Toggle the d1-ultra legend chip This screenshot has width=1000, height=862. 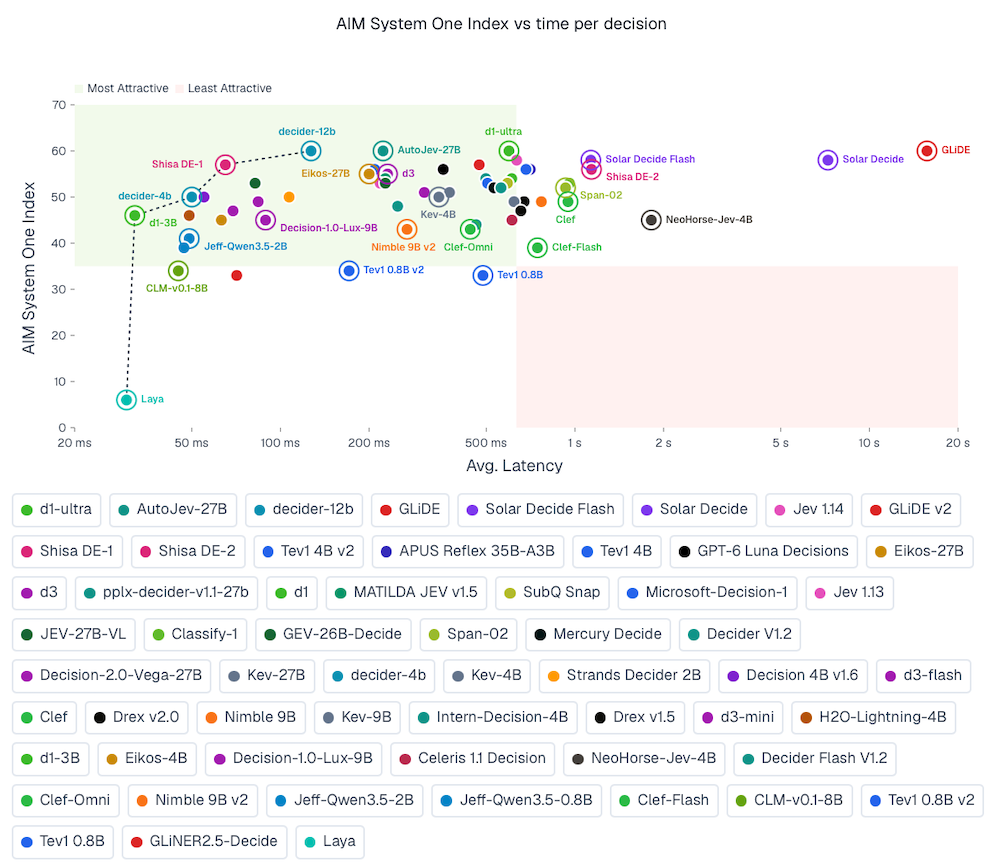click(x=56, y=509)
